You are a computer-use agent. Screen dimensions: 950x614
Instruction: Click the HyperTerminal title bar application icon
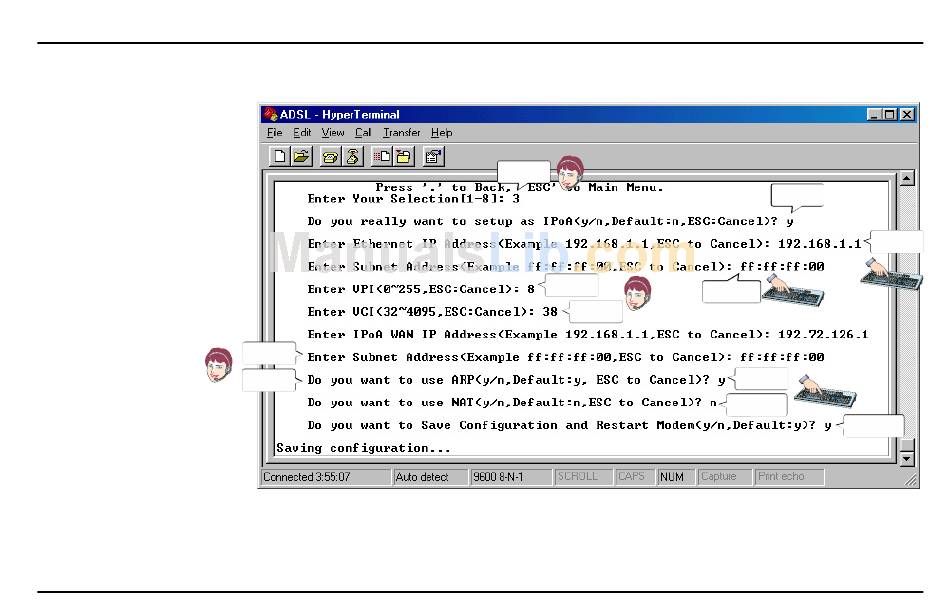pyautogui.click(x=270, y=114)
